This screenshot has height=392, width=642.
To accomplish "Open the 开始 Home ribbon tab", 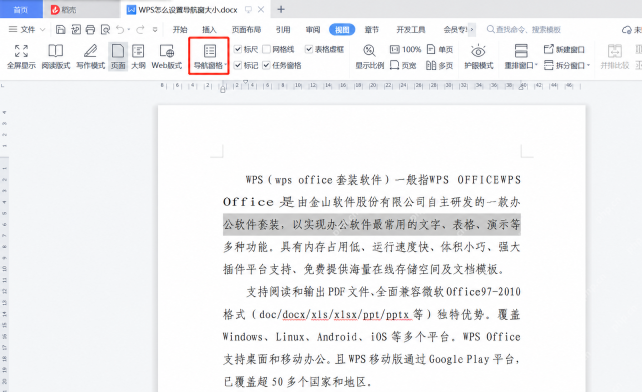I will (x=180, y=29).
